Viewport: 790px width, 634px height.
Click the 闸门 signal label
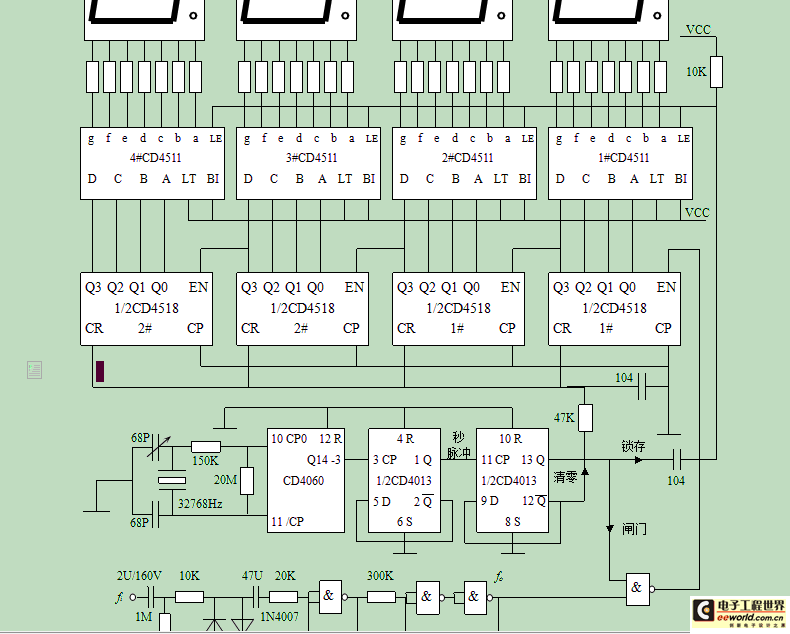click(634, 529)
